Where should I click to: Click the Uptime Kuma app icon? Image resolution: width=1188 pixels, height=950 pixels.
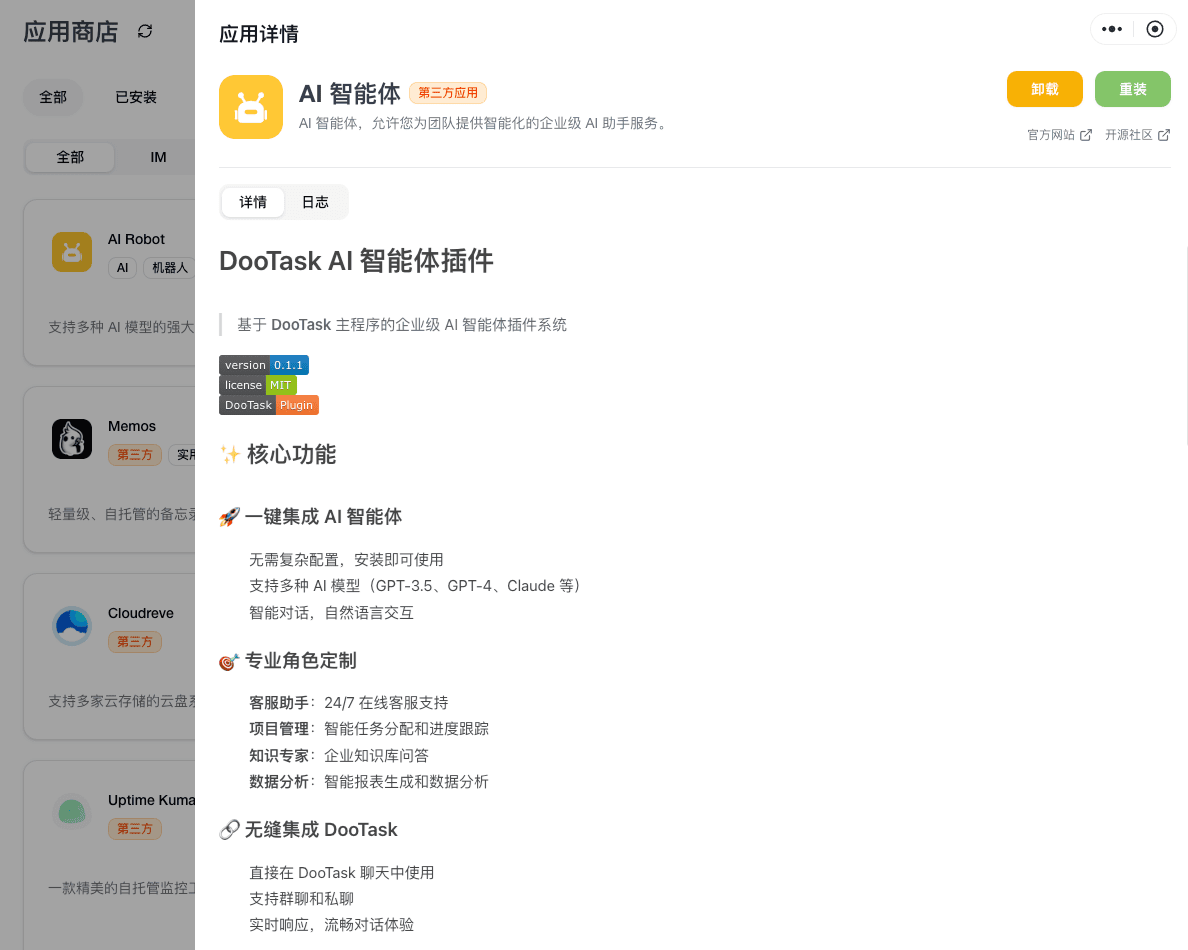pyautogui.click(x=72, y=813)
